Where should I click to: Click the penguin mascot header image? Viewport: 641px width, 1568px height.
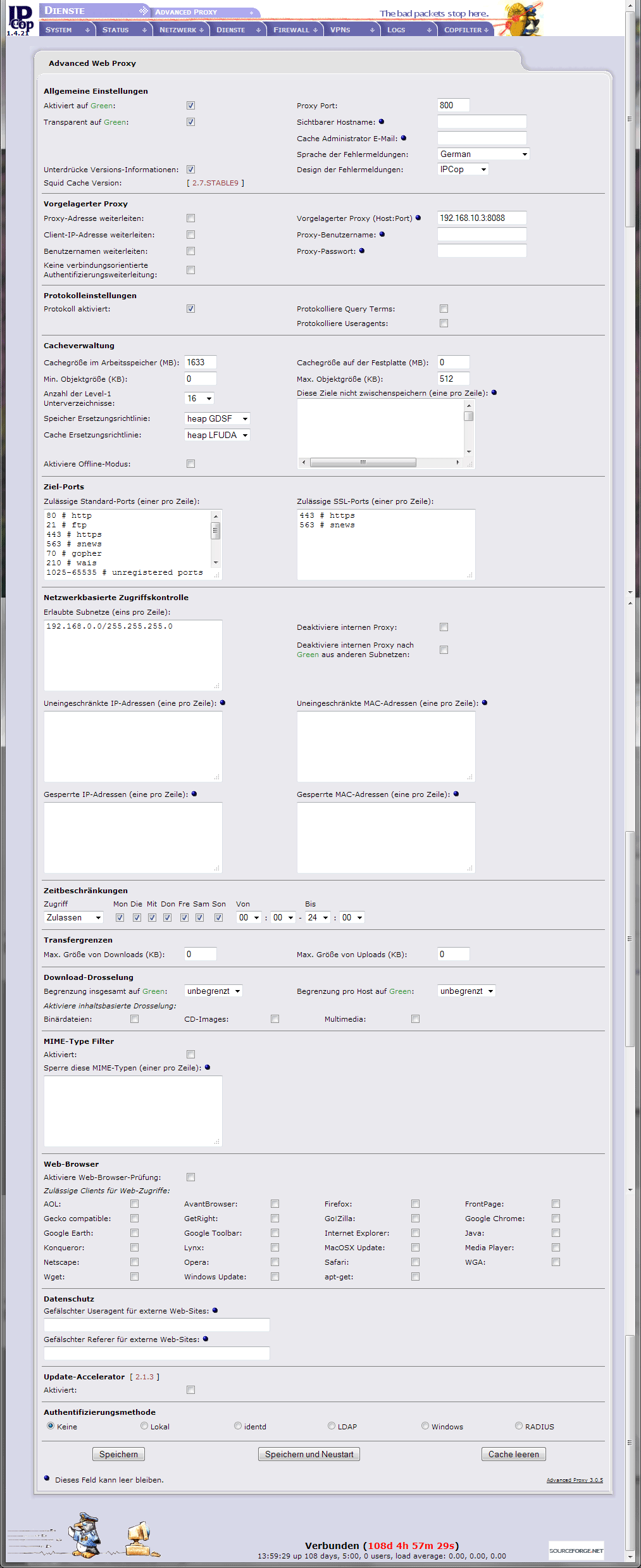(x=522, y=19)
